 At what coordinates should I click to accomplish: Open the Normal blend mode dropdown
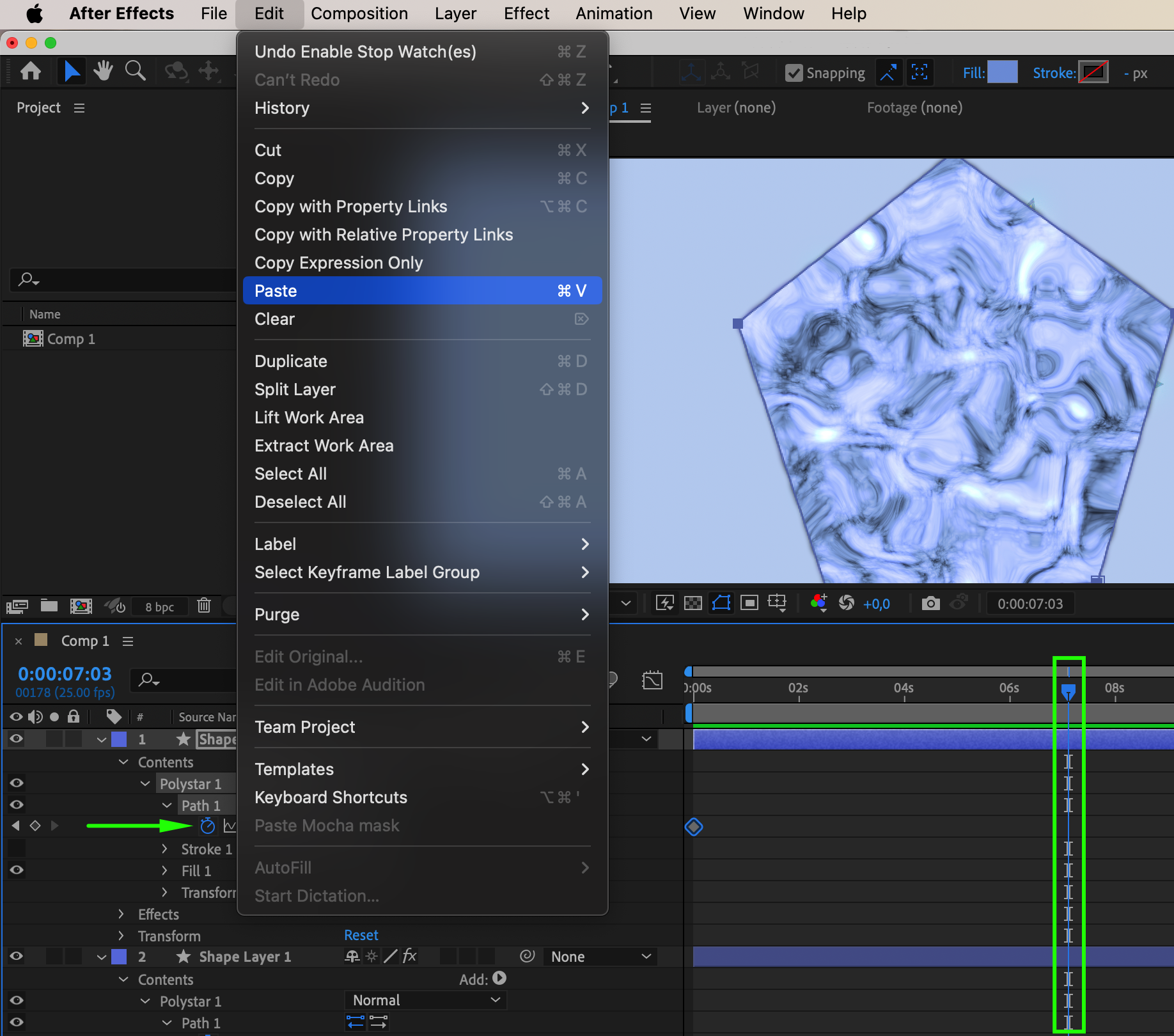tap(425, 1000)
